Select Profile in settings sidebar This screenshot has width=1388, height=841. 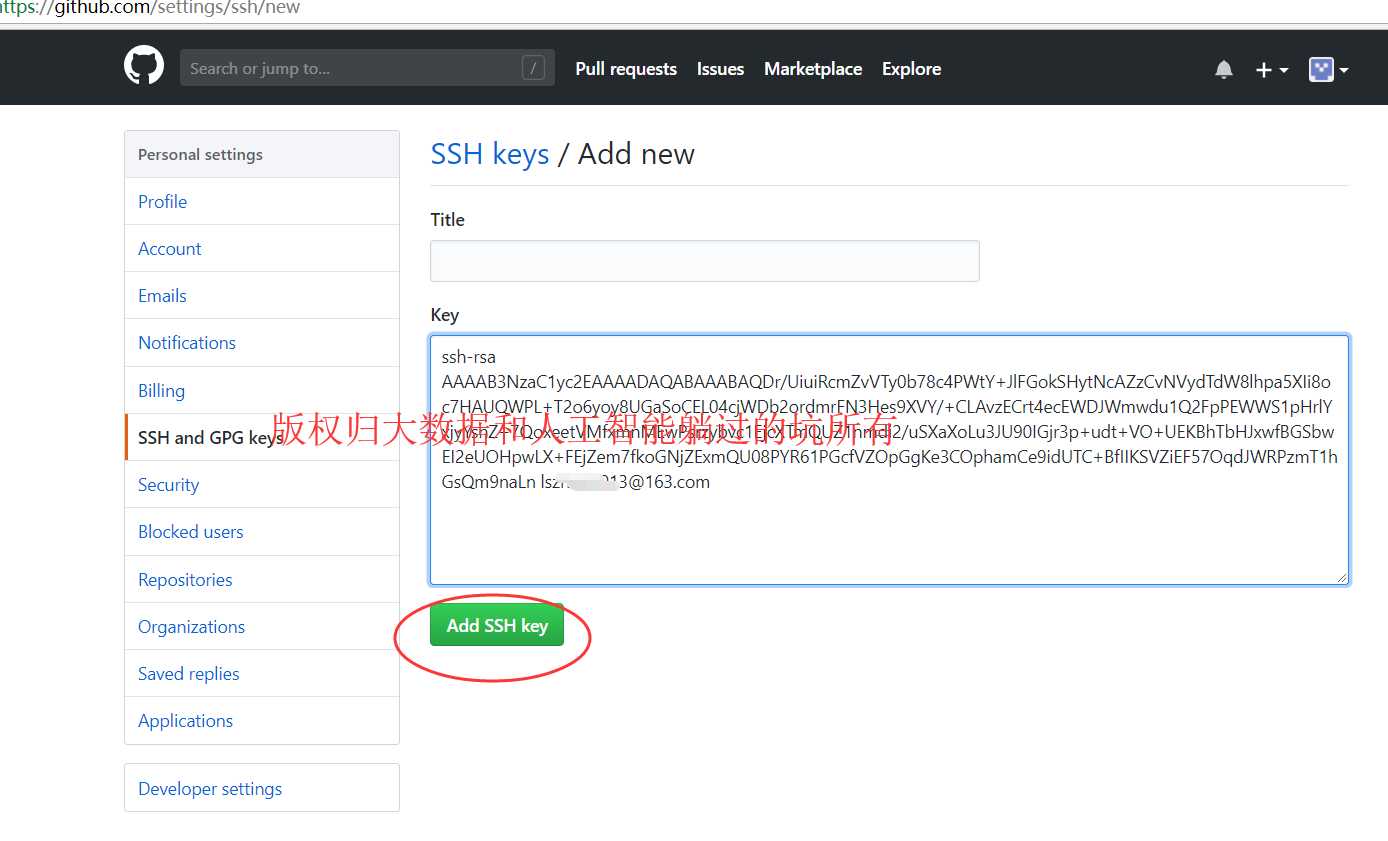(262, 201)
